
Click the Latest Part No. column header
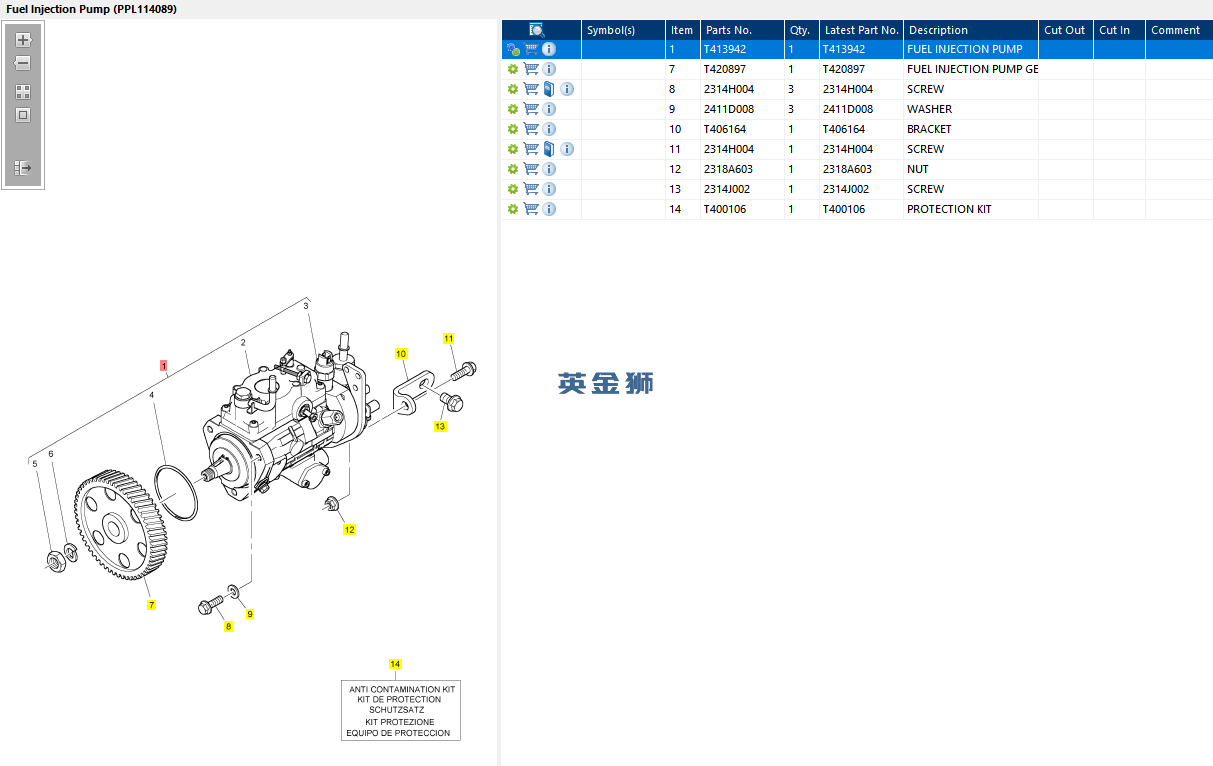(861, 30)
